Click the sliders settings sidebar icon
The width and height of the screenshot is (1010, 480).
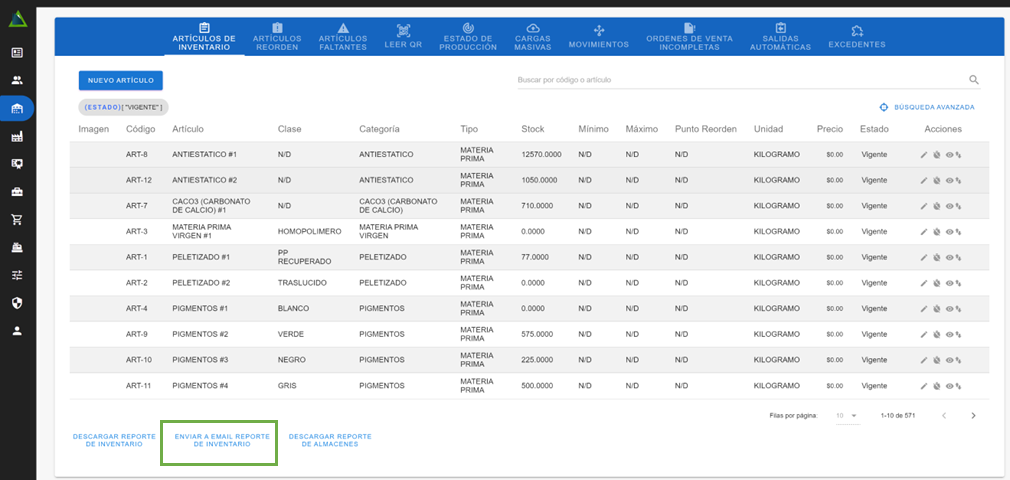[x=17, y=275]
